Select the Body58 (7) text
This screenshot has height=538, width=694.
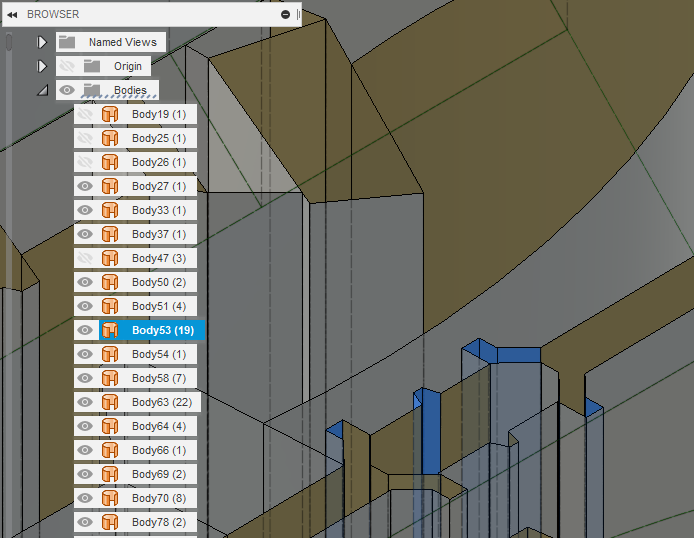tap(159, 378)
